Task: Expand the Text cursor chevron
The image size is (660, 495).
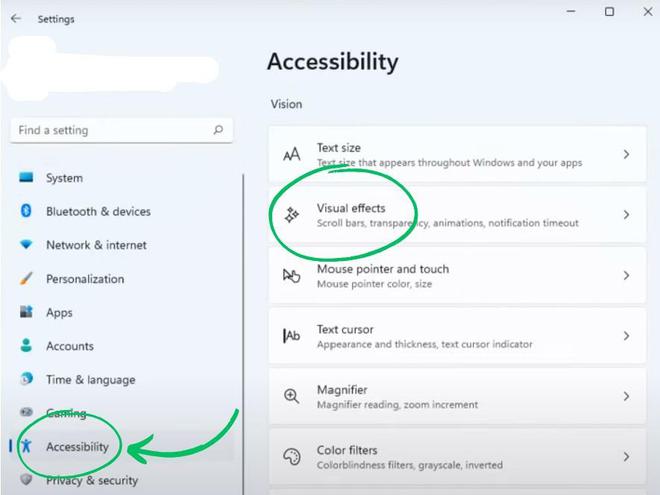Action: point(626,336)
